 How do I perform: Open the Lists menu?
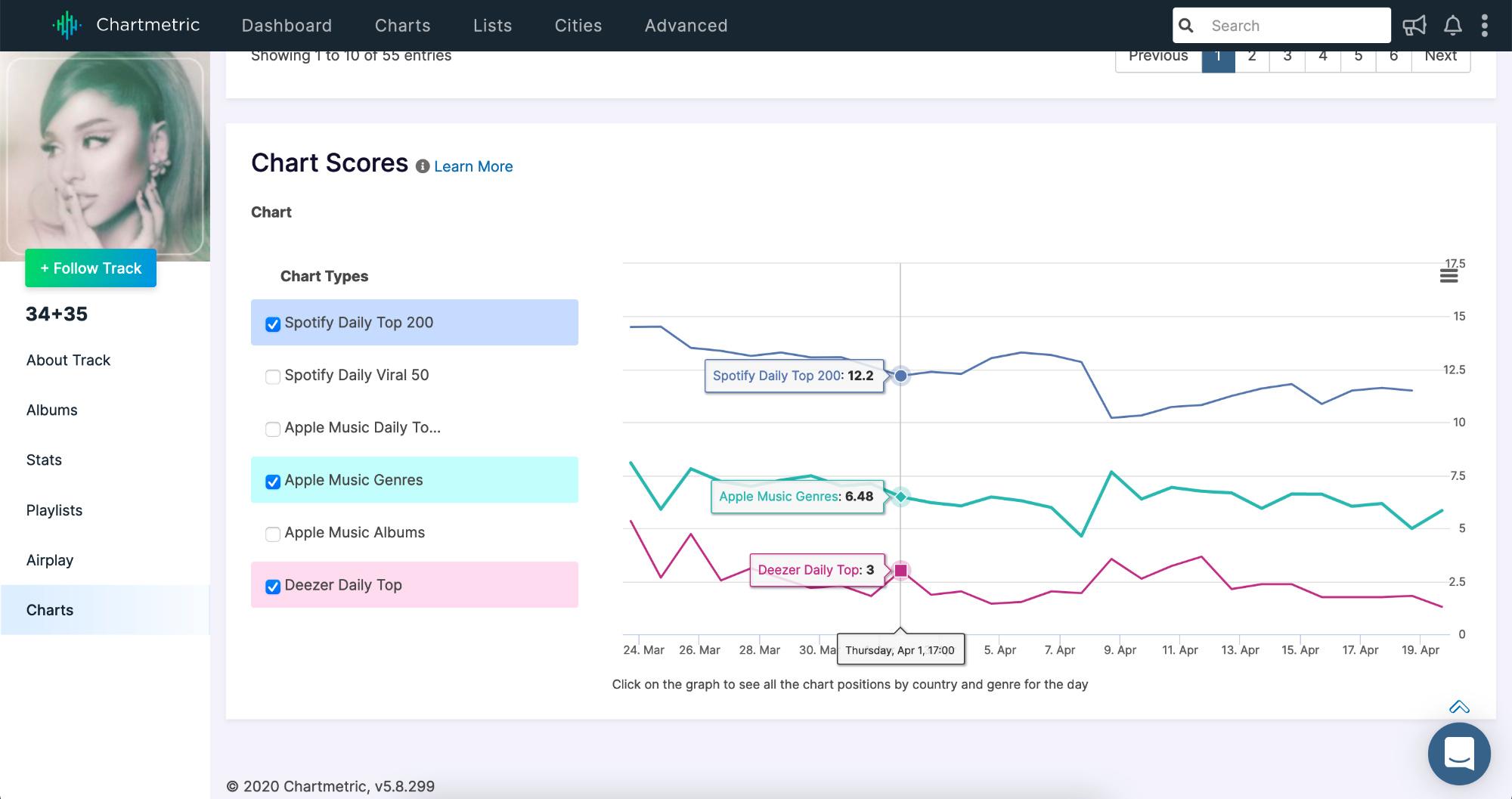[493, 26]
